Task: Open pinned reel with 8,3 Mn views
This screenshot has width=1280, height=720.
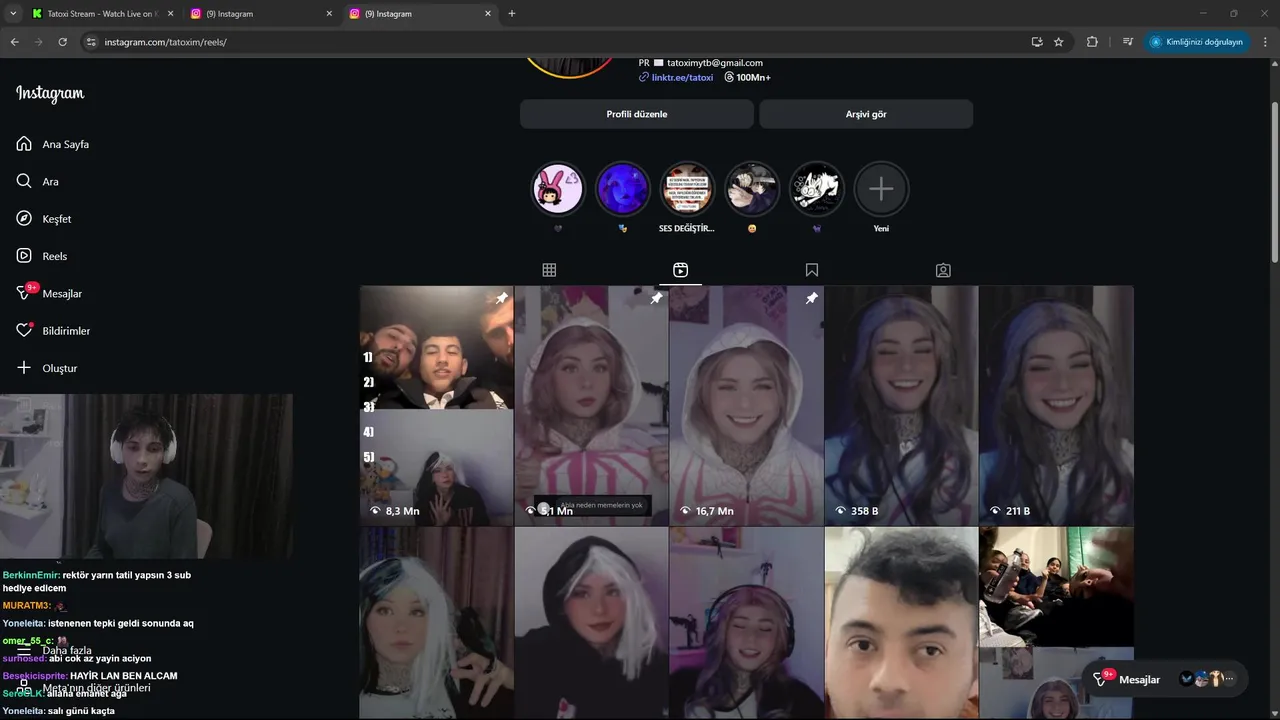Action: tap(437, 405)
